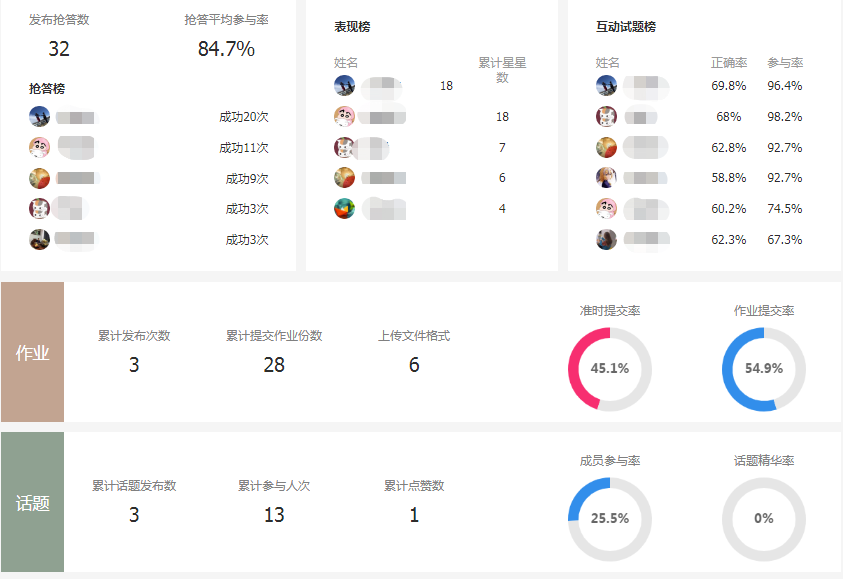
Task: Click the 累计星星数 column header
Action: point(502,70)
